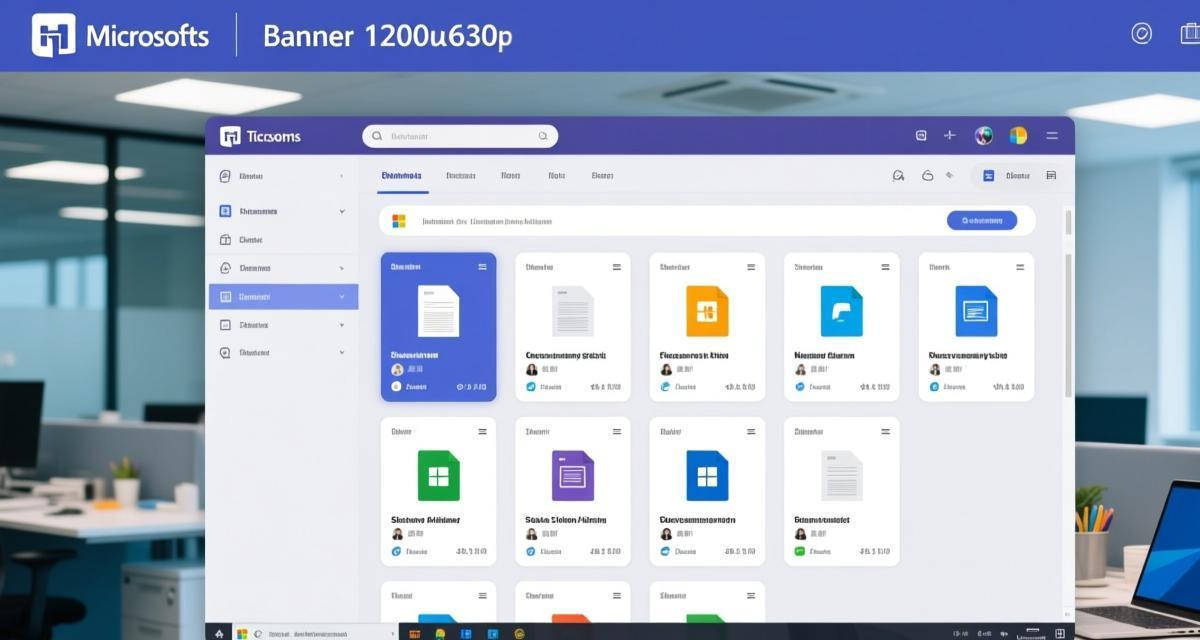Open the blue slides file thumbnail
The height and width of the screenshot is (640, 1200).
point(976,311)
